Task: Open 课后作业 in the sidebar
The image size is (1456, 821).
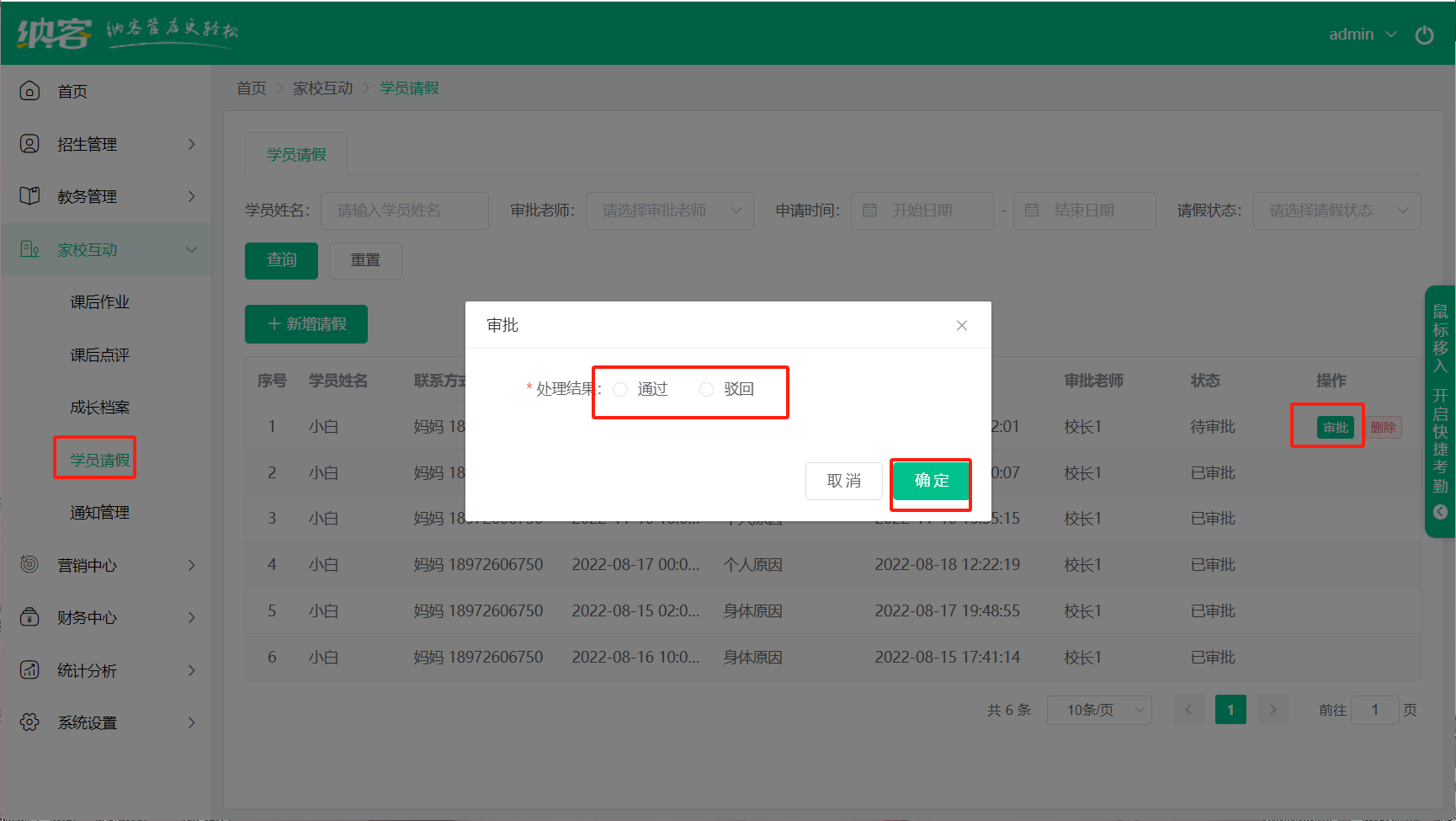Action: point(99,302)
